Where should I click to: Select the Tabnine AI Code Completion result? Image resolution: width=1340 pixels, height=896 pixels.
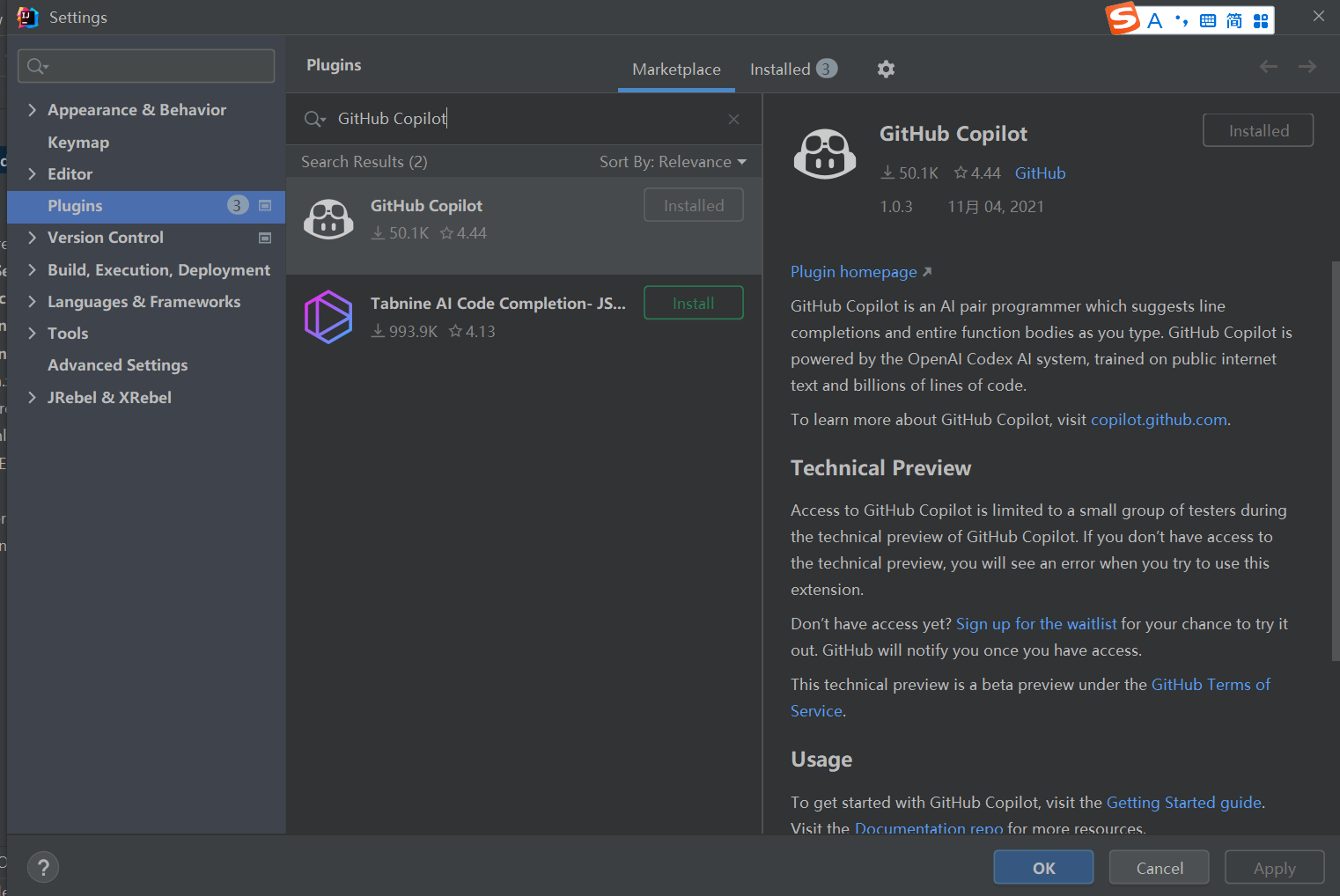[x=524, y=318]
